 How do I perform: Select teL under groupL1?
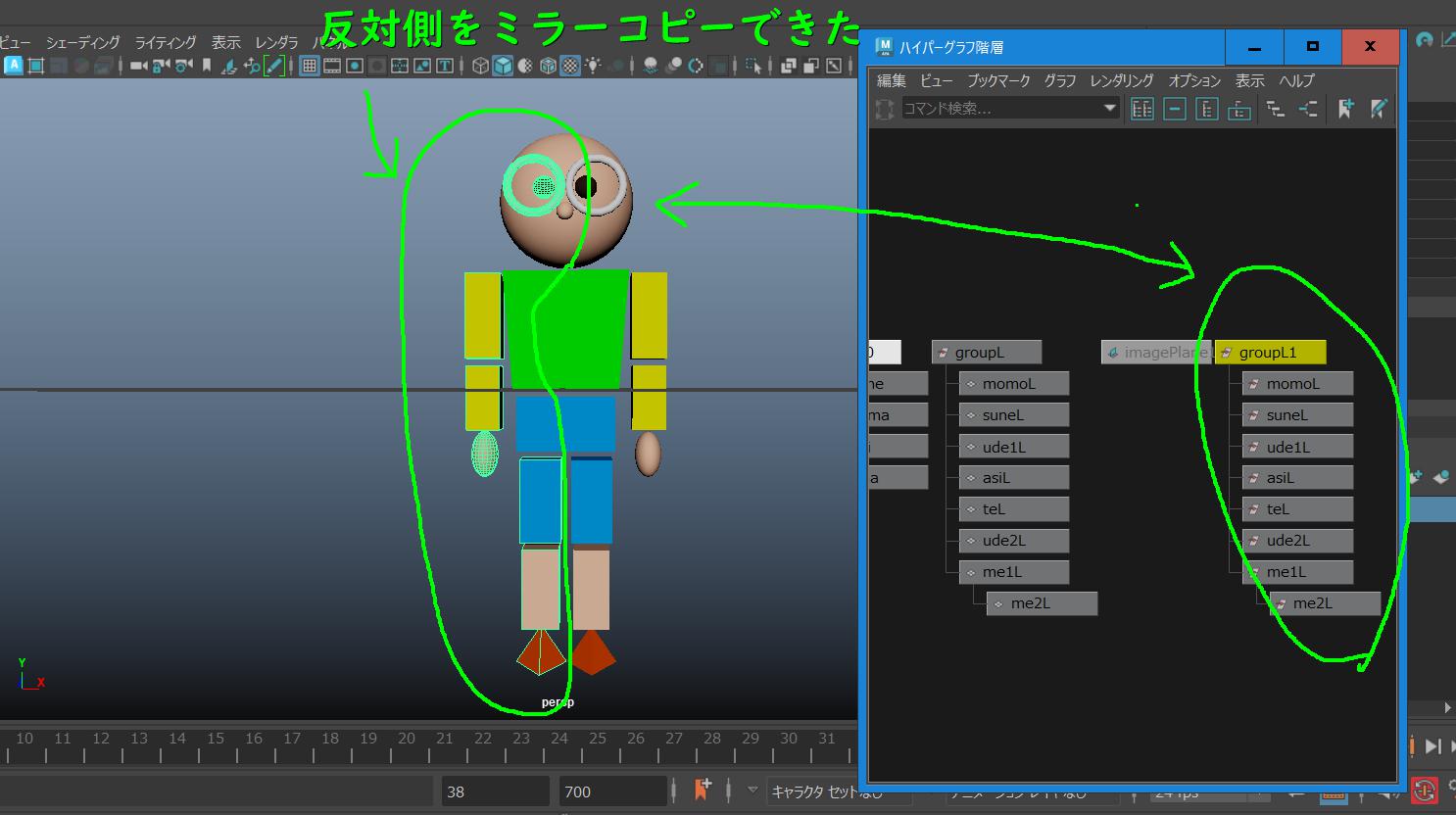click(1298, 509)
